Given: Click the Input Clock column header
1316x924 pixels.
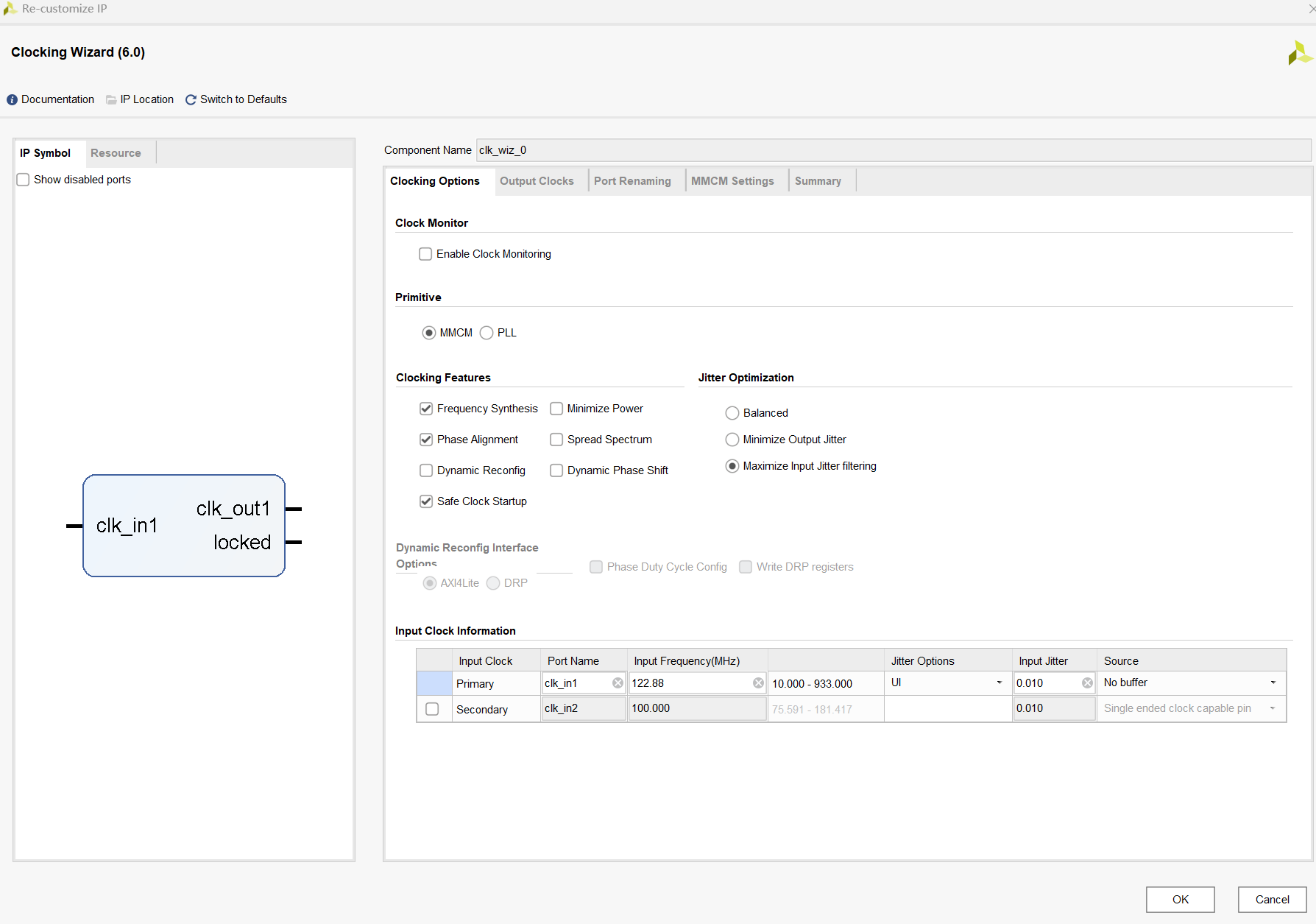Looking at the screenshot, I should [x=496, y=660].
